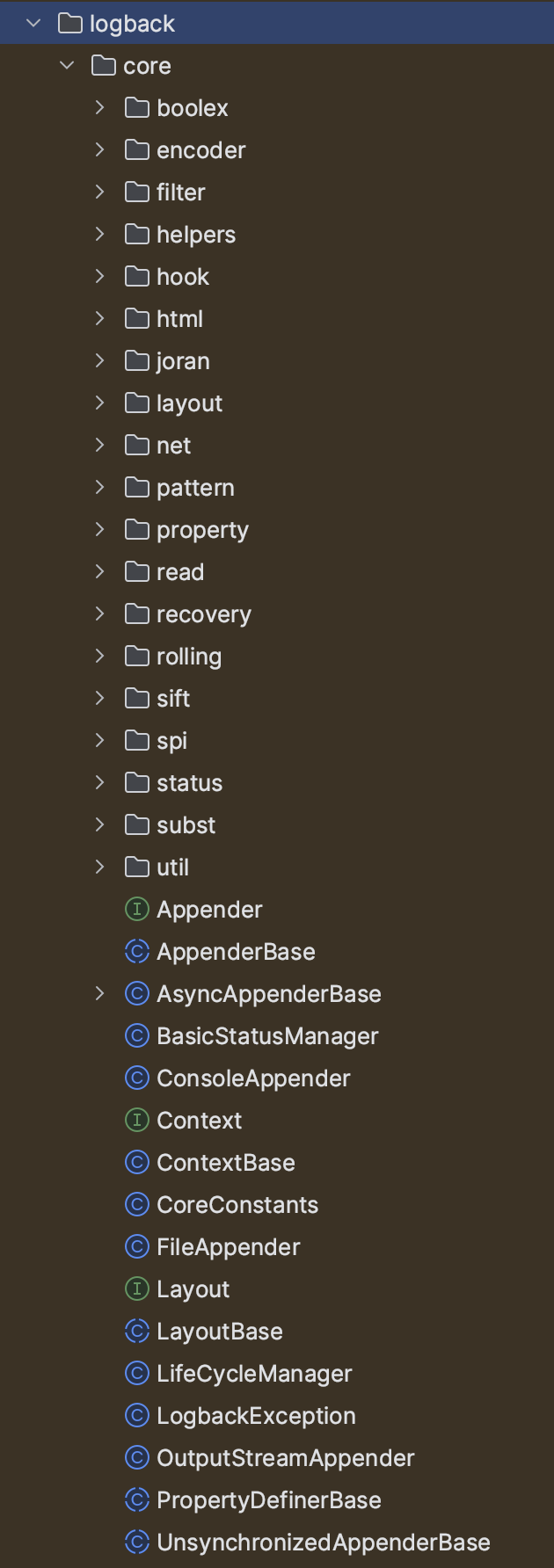Screen dimensions: 554x1568
Task: Select the BasicStatusManager class
Action: [267, 1035]
